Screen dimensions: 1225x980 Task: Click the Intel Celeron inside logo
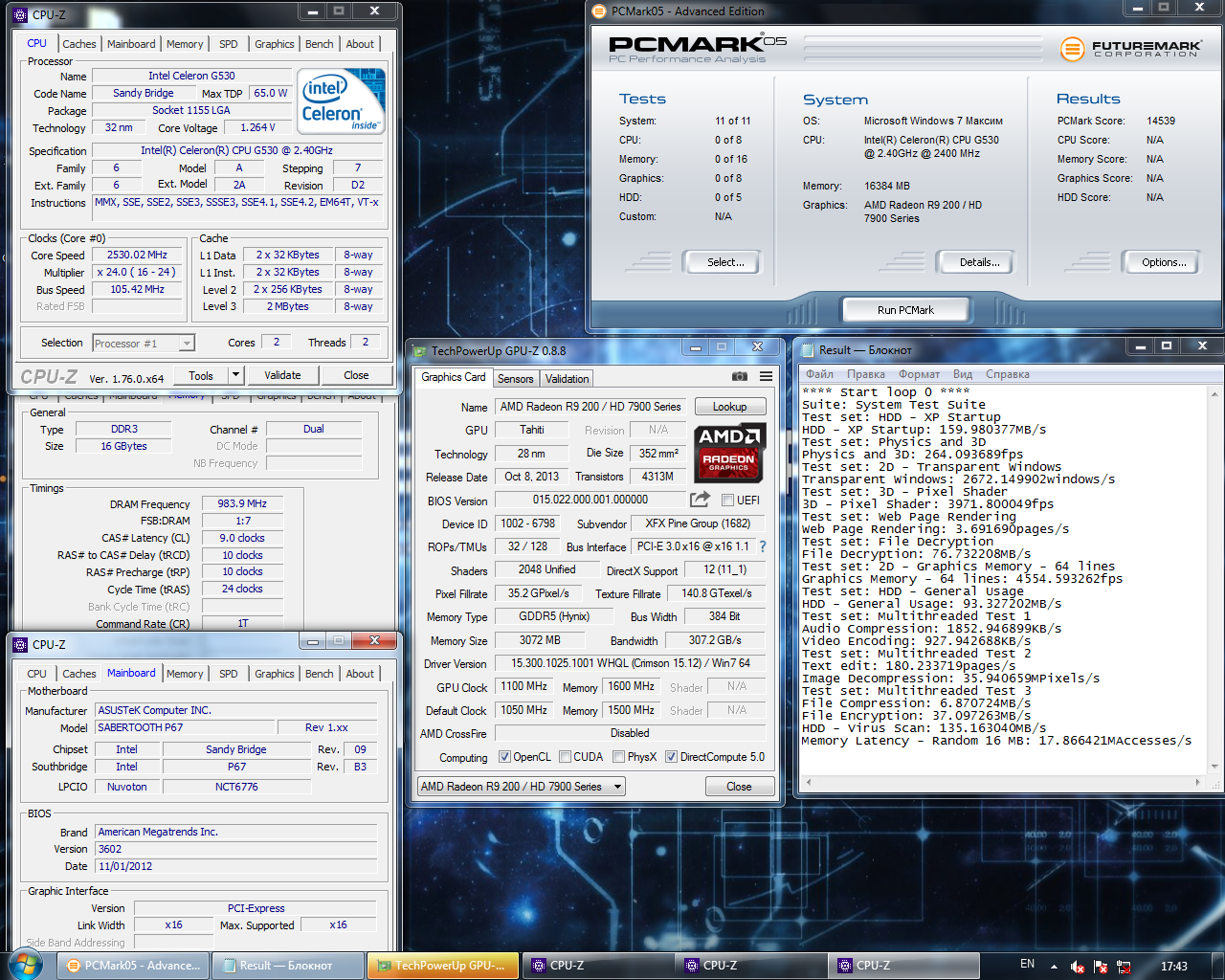tap(341, 100)
